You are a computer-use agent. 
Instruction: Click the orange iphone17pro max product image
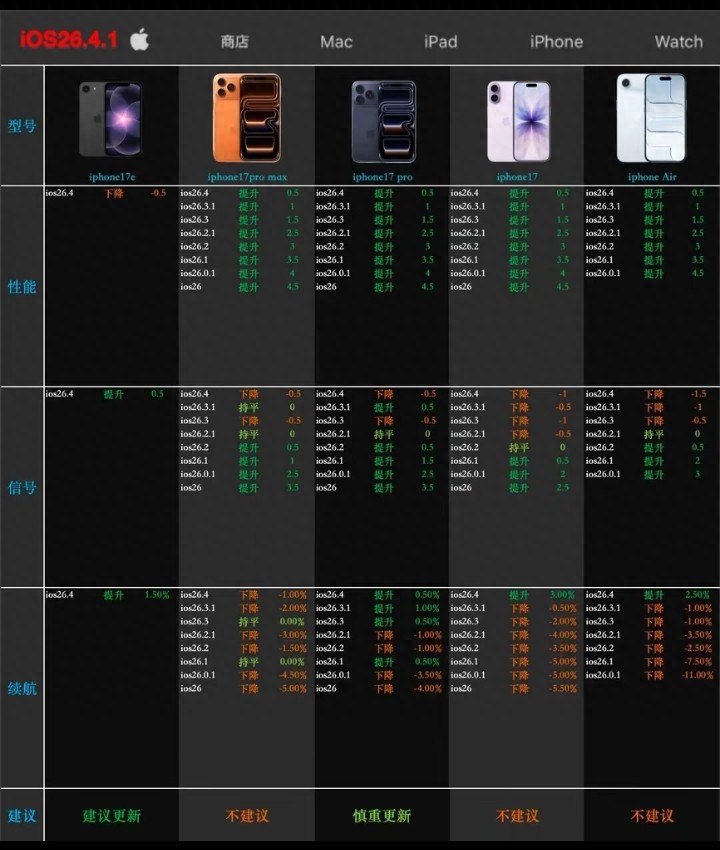(247, 118)
